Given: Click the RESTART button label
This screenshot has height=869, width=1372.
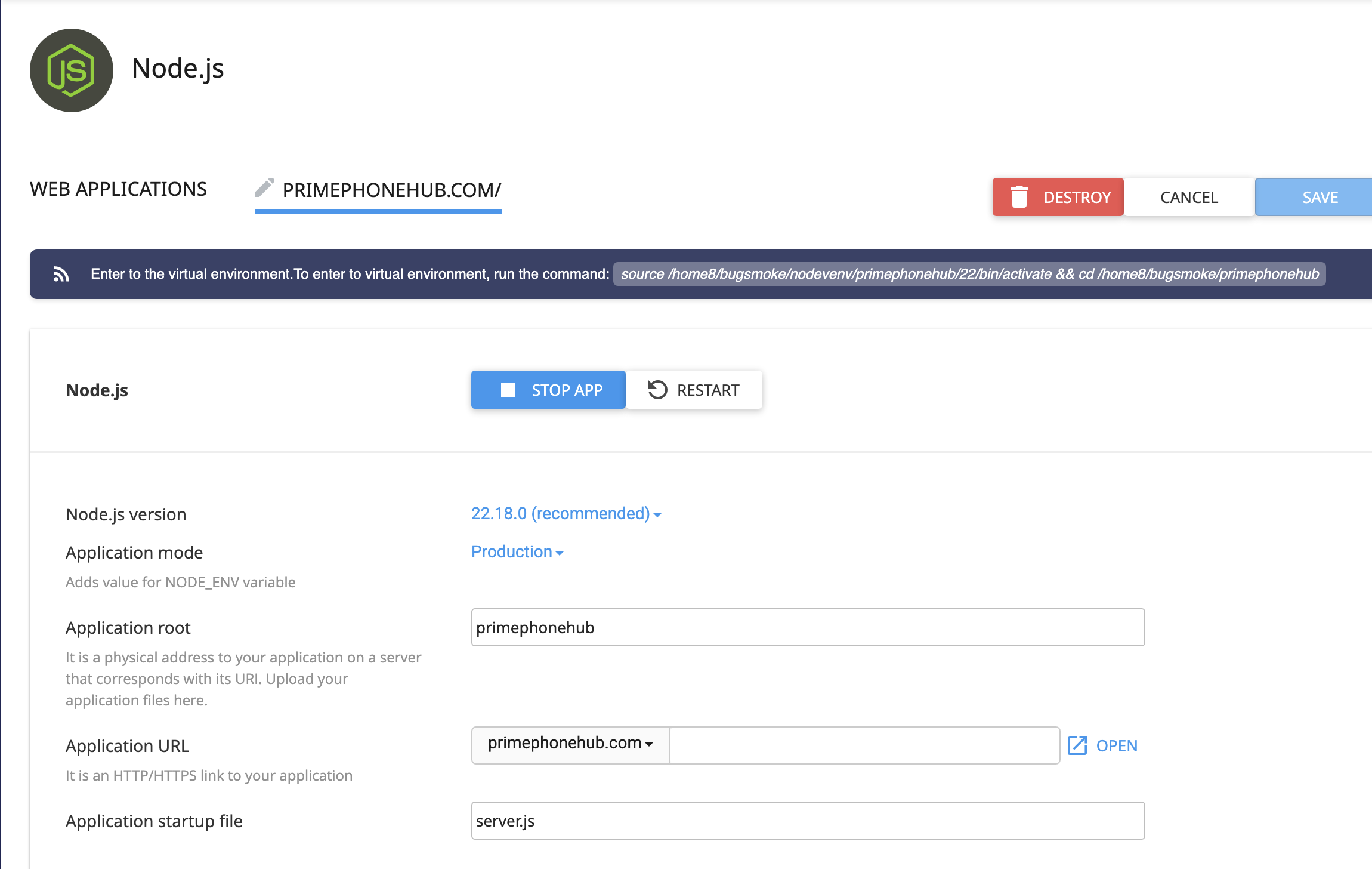Looking at the screenshot, I should click(x=708, y=390).
